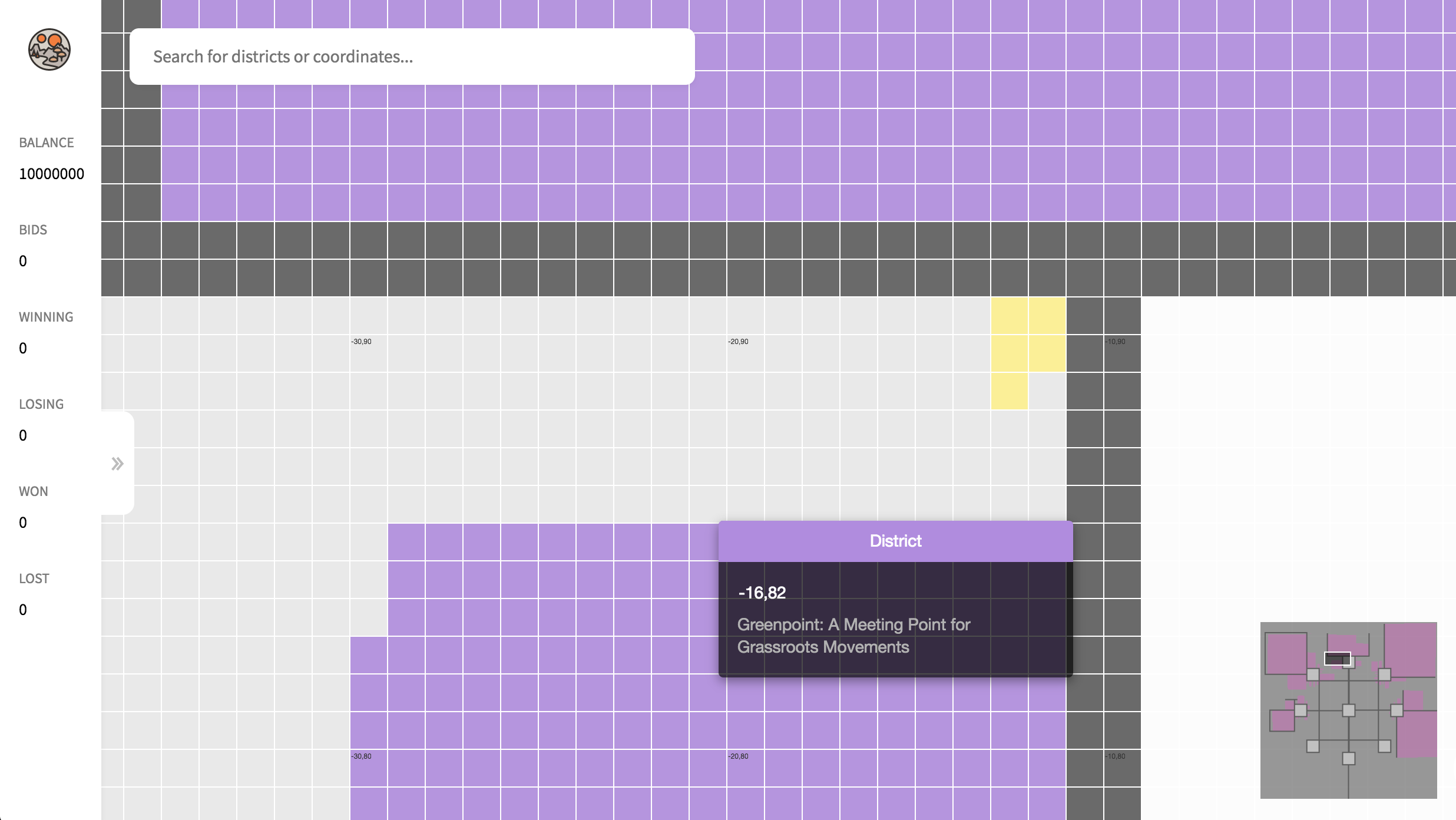Select the map parcel labeled -10,90
The height and width of the screenshot is (820, 1456).
point(1123,353)
